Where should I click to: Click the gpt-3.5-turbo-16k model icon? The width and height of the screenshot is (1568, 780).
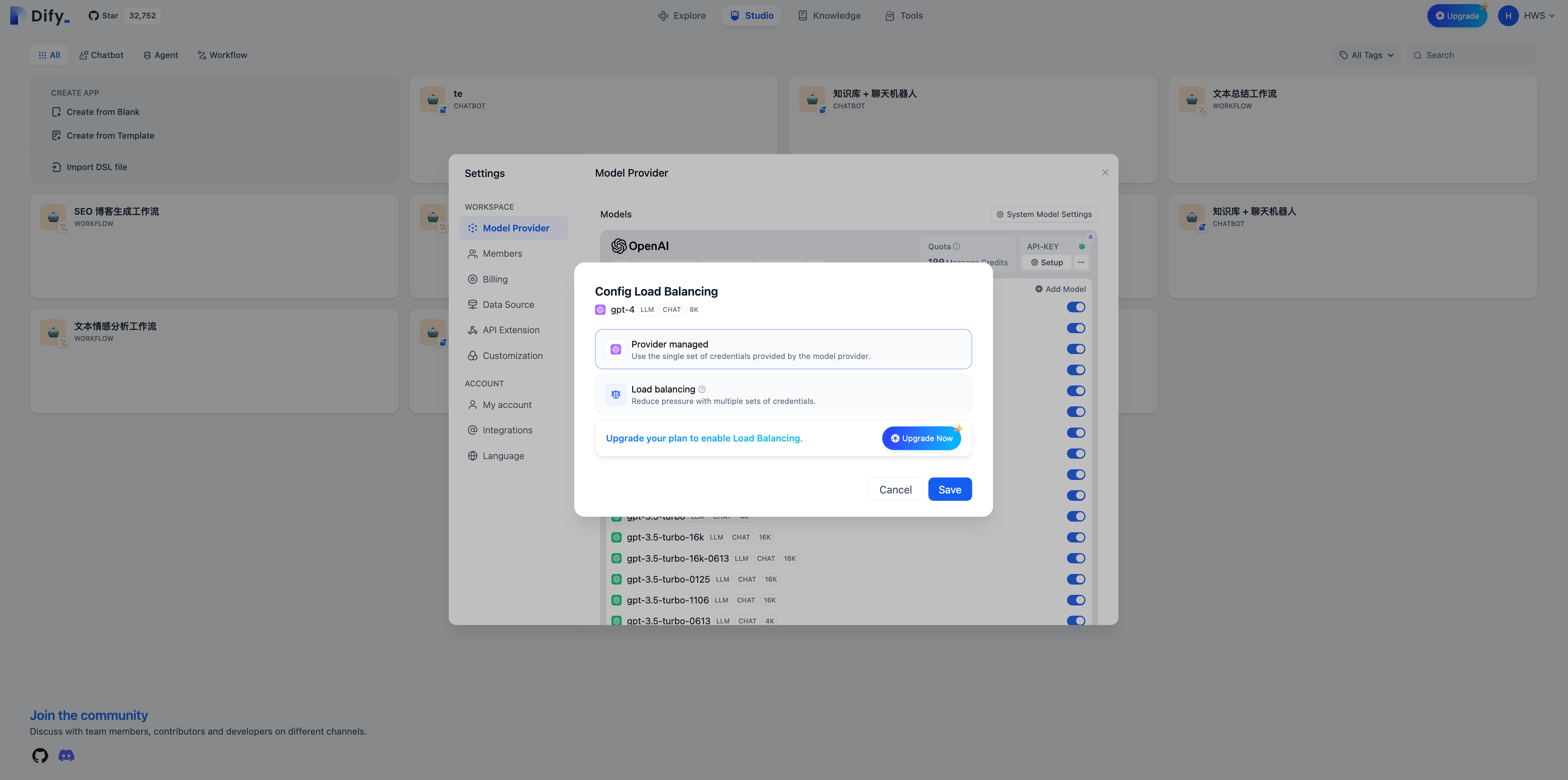click(617, 537)
